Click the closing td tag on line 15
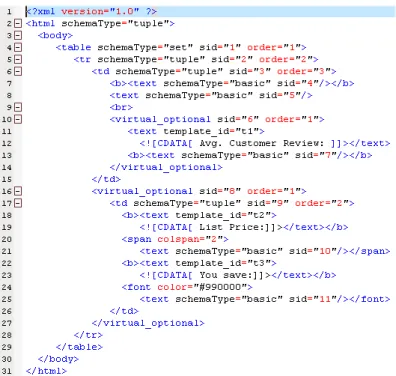The height and width of the screenshot is (376, 396). pyautogui.click(x=106, y=179)
